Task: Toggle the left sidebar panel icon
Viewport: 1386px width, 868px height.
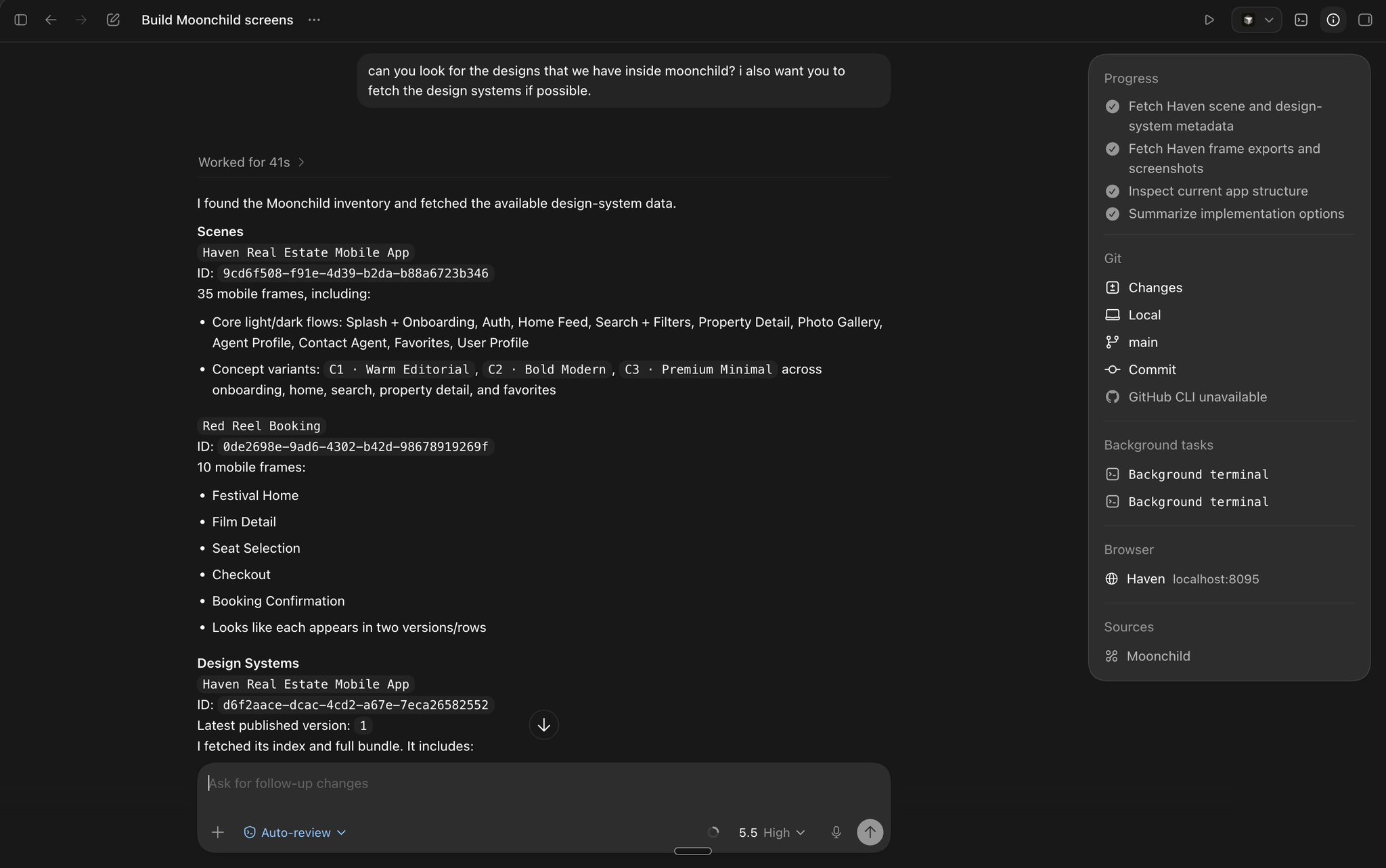Action: (x=21, y=20)
